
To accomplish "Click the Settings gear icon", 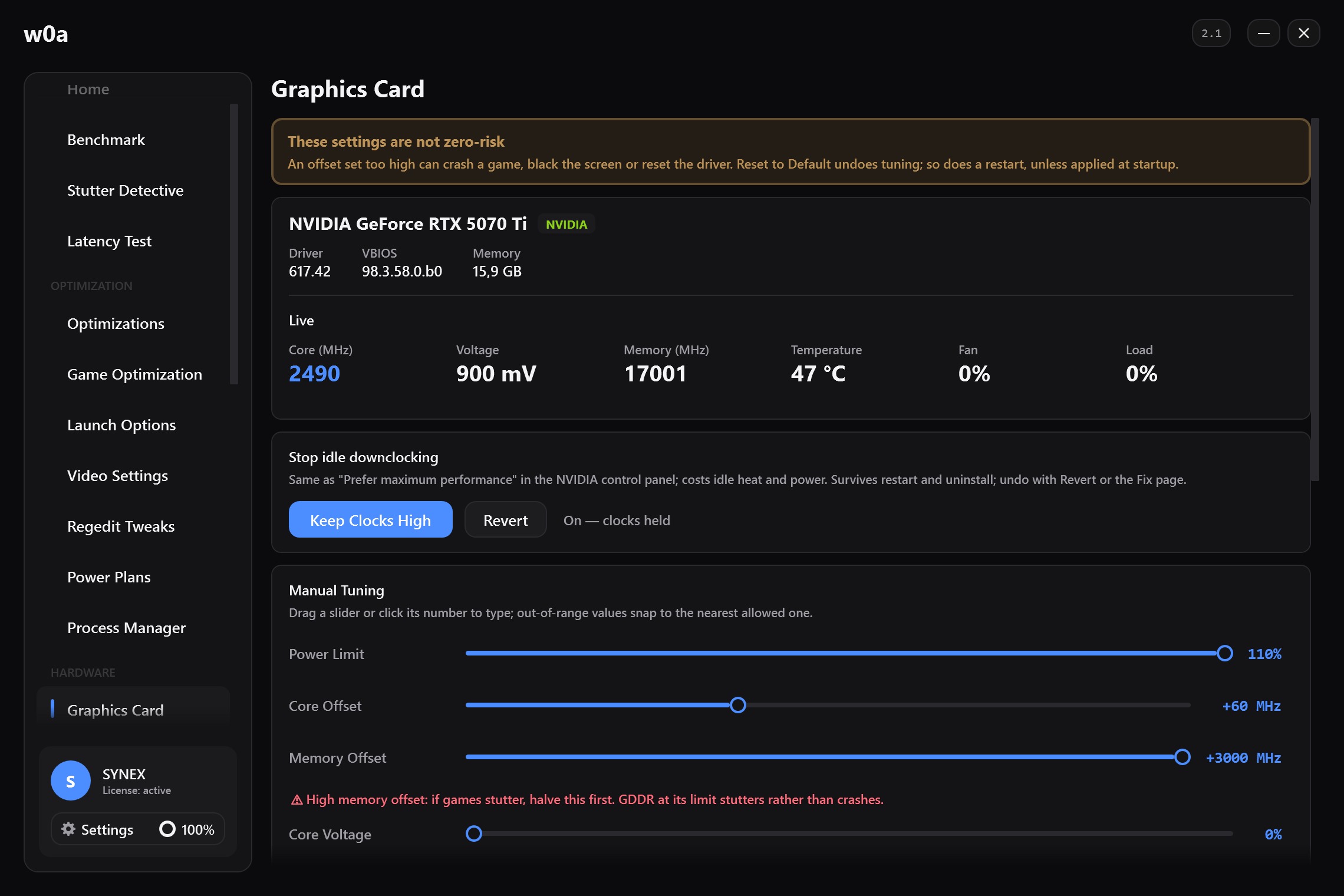I will point(68,829).
